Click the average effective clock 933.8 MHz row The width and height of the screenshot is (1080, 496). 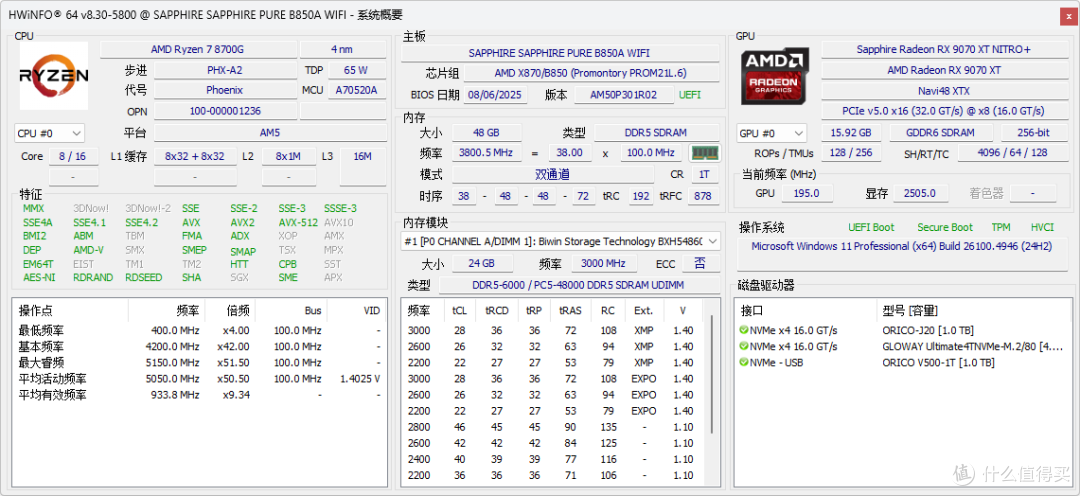coord(199,395)
